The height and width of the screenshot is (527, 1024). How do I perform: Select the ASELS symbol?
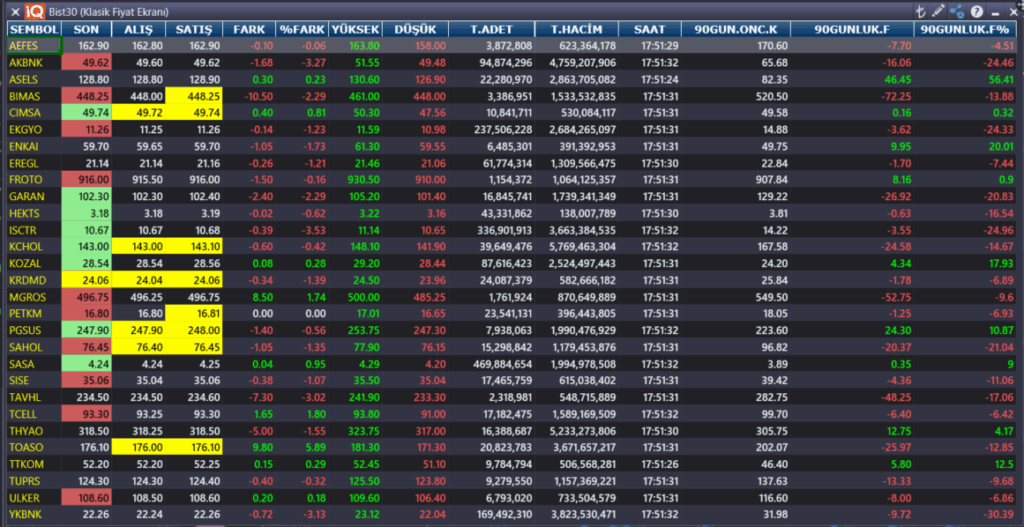point(24,80)
